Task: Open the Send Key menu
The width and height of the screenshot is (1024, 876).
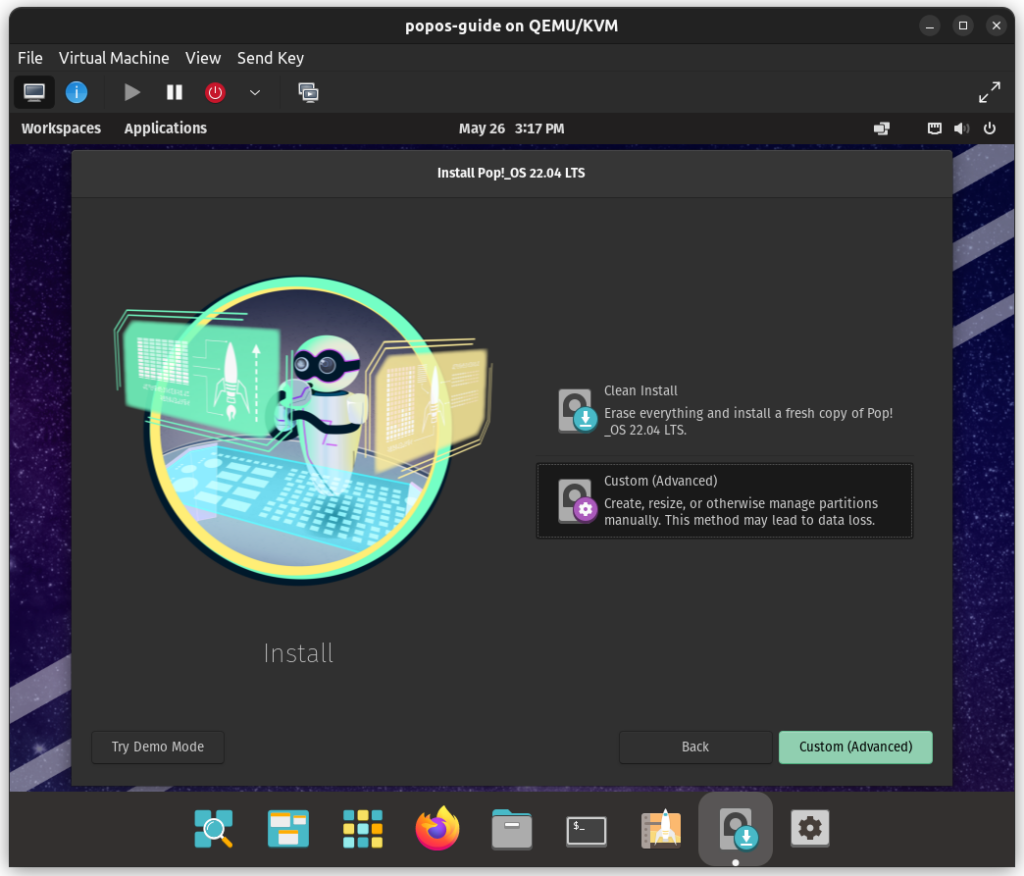Action: click(x=270, y=58)
